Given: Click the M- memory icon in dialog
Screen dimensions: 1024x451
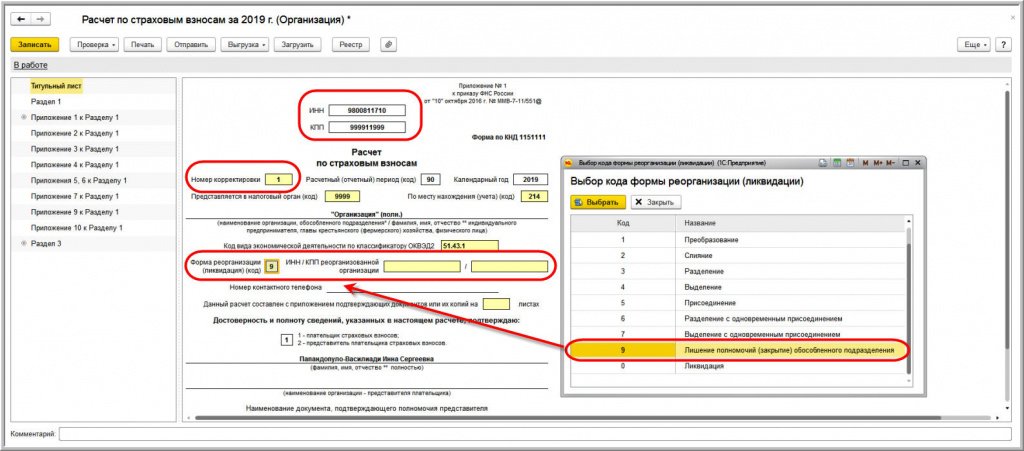Looking at the screenshot, I should tap(888, 162).
